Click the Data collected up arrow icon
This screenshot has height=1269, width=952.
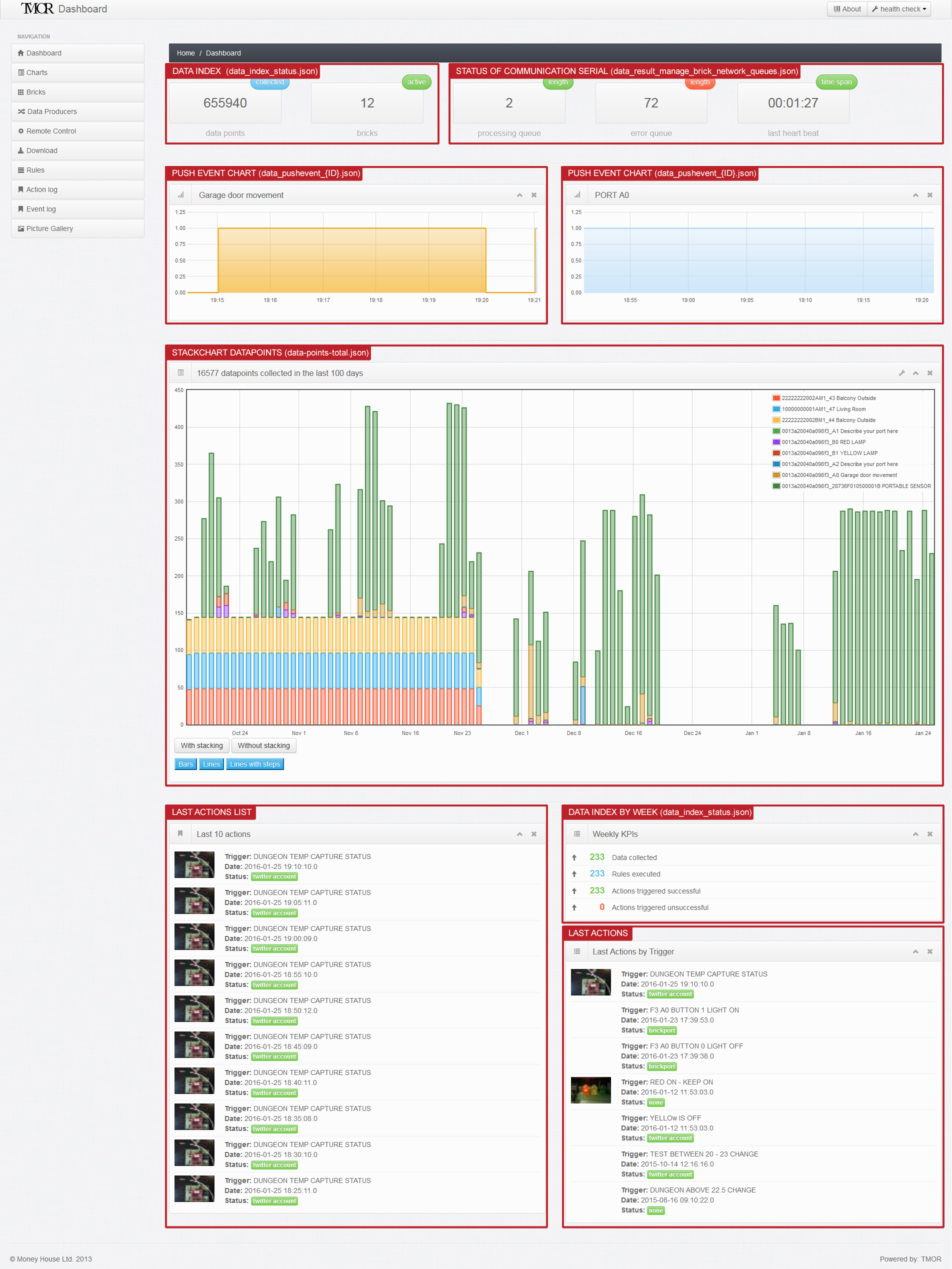[x=574, y=857]
